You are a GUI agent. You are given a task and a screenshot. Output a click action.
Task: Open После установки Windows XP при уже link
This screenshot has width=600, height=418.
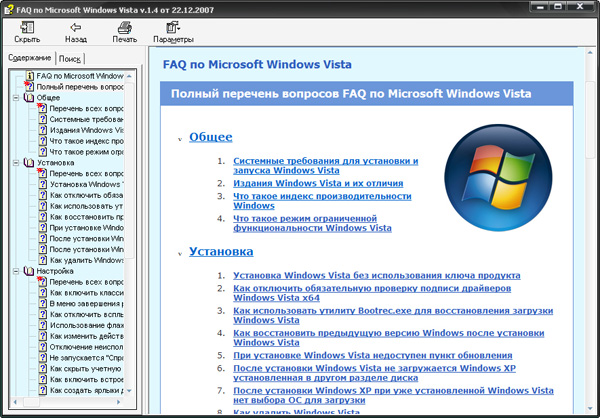(393, 395)
